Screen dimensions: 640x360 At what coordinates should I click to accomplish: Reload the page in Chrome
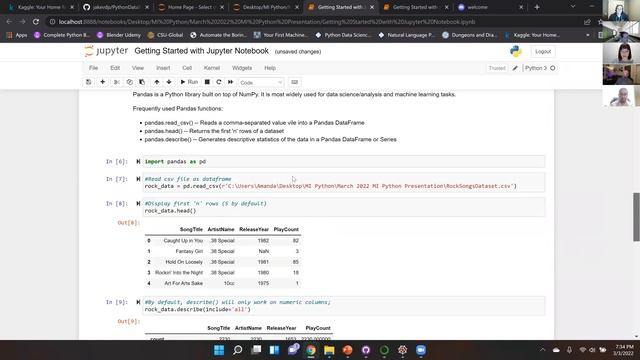[36, 22]
